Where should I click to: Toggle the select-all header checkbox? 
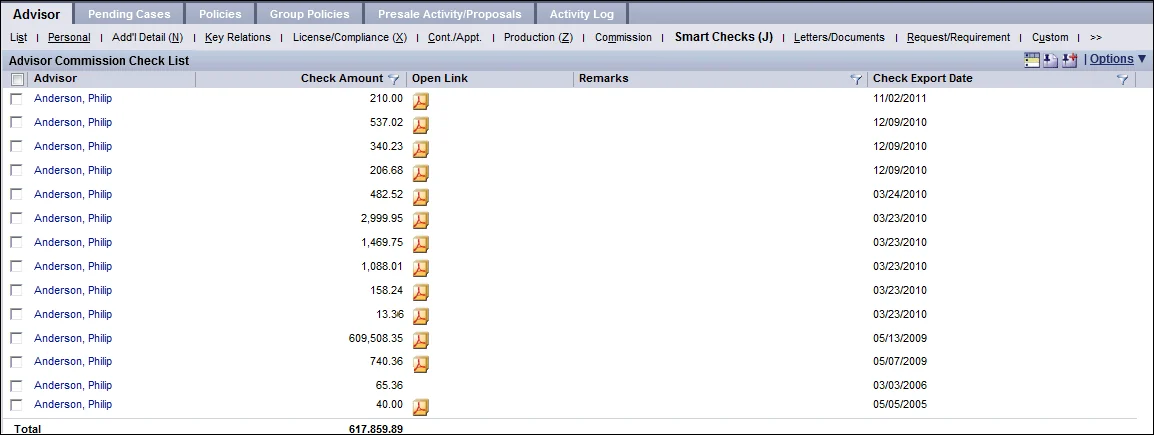[x=17, y=79]
